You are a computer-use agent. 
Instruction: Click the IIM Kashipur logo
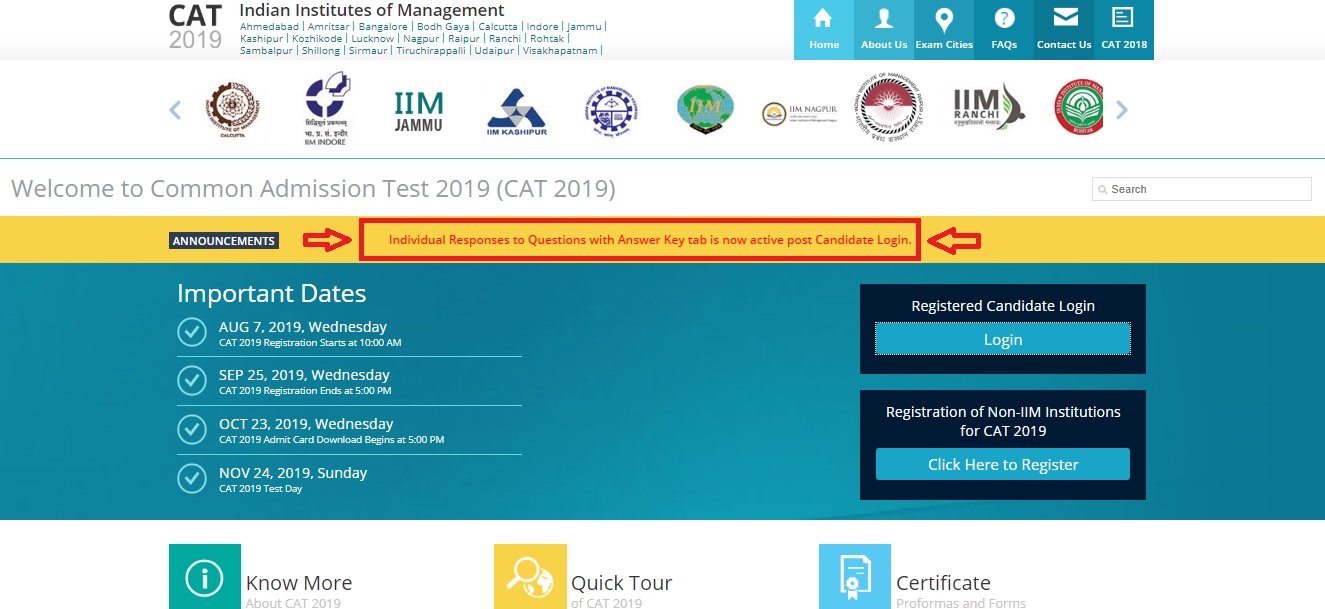[x=516, y=111]
